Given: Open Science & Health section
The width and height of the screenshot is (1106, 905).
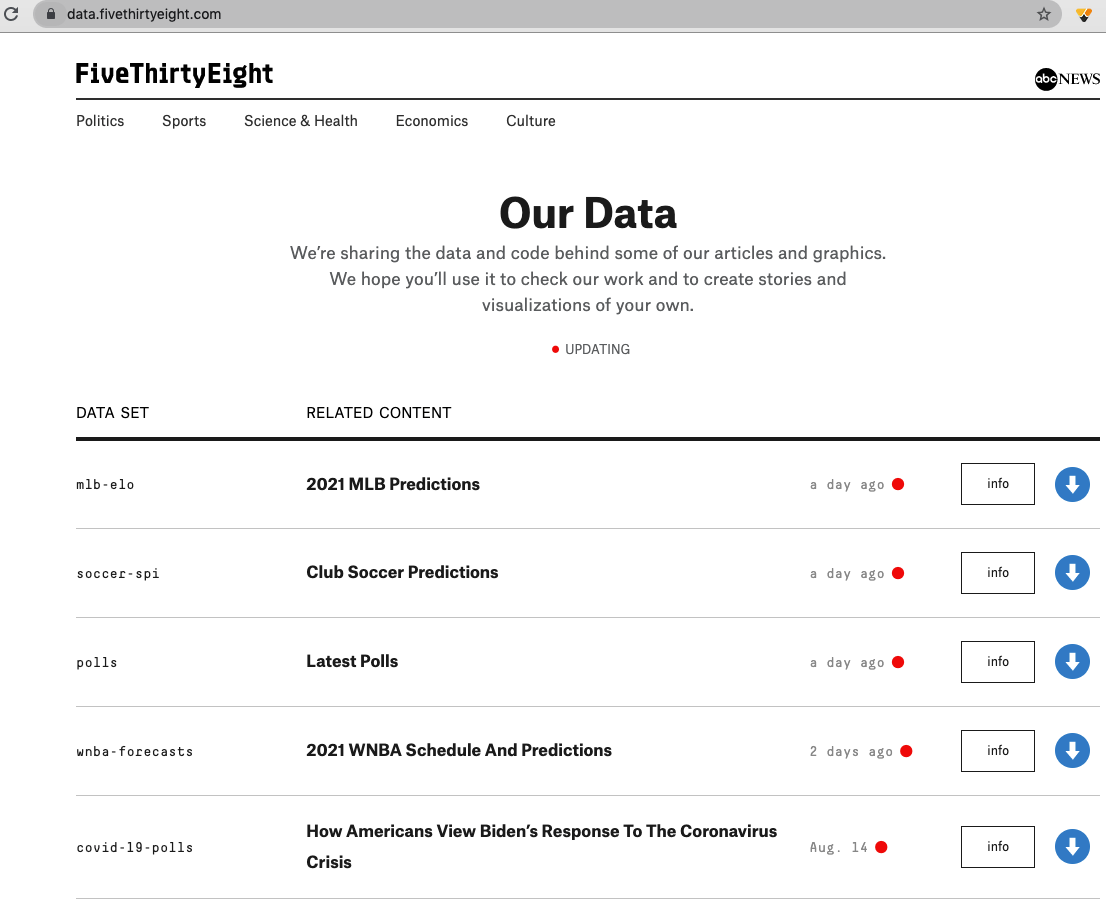Looking at the screenshot, I should click(300, 121).
